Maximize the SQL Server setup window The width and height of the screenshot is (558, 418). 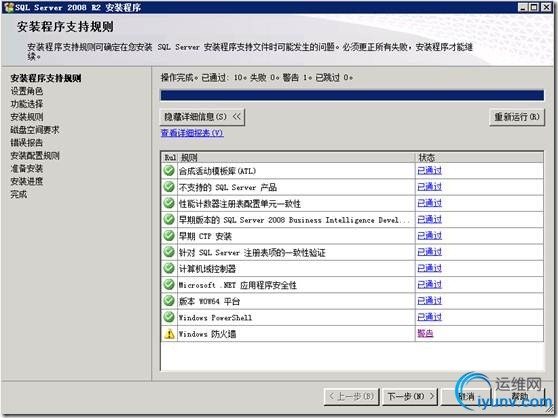(x=534, y=7)
